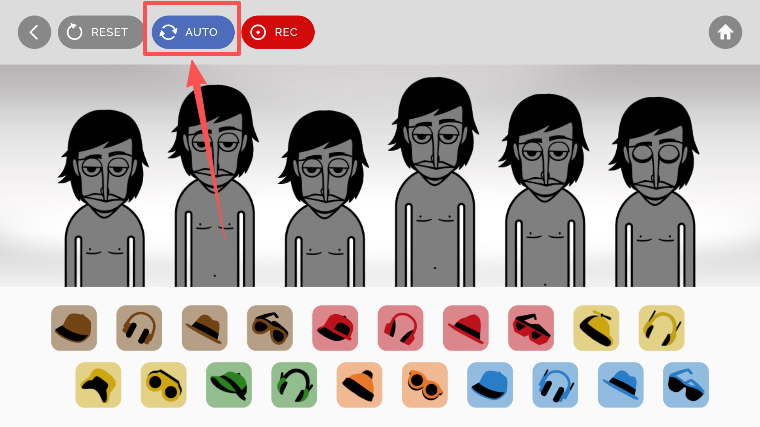This screenshot has height=427, width=760.
Task: Choose the red baseball cap icon
Action: 335,328
